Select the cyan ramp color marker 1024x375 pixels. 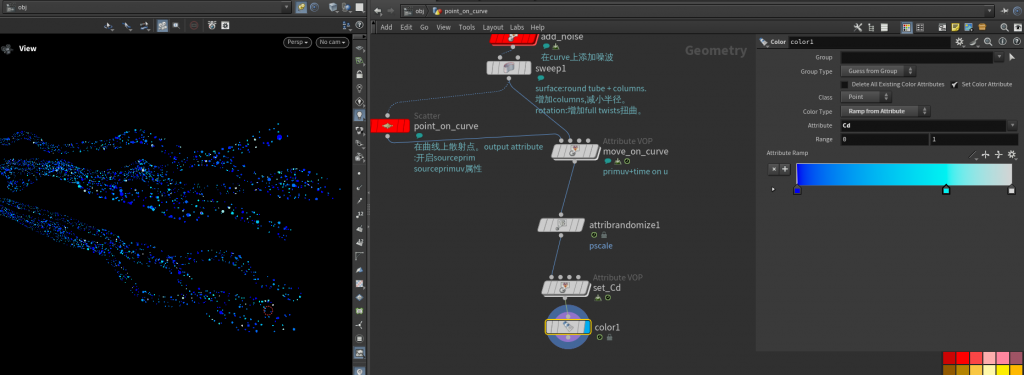pyautogui.click(x=946, y=190)
